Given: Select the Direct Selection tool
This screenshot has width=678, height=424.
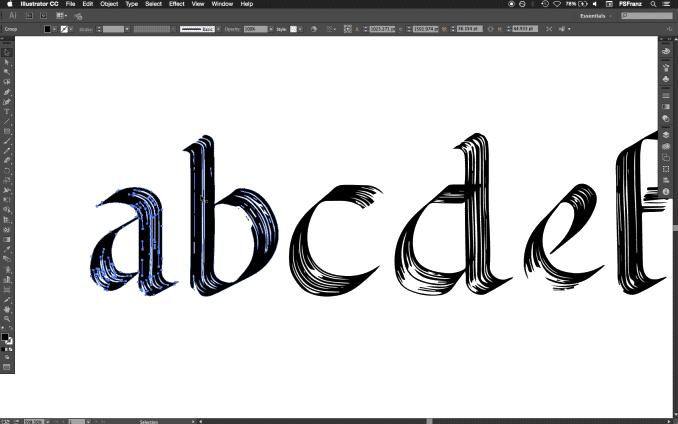Looking at the screenshot, I should click(x=6, y=63).
